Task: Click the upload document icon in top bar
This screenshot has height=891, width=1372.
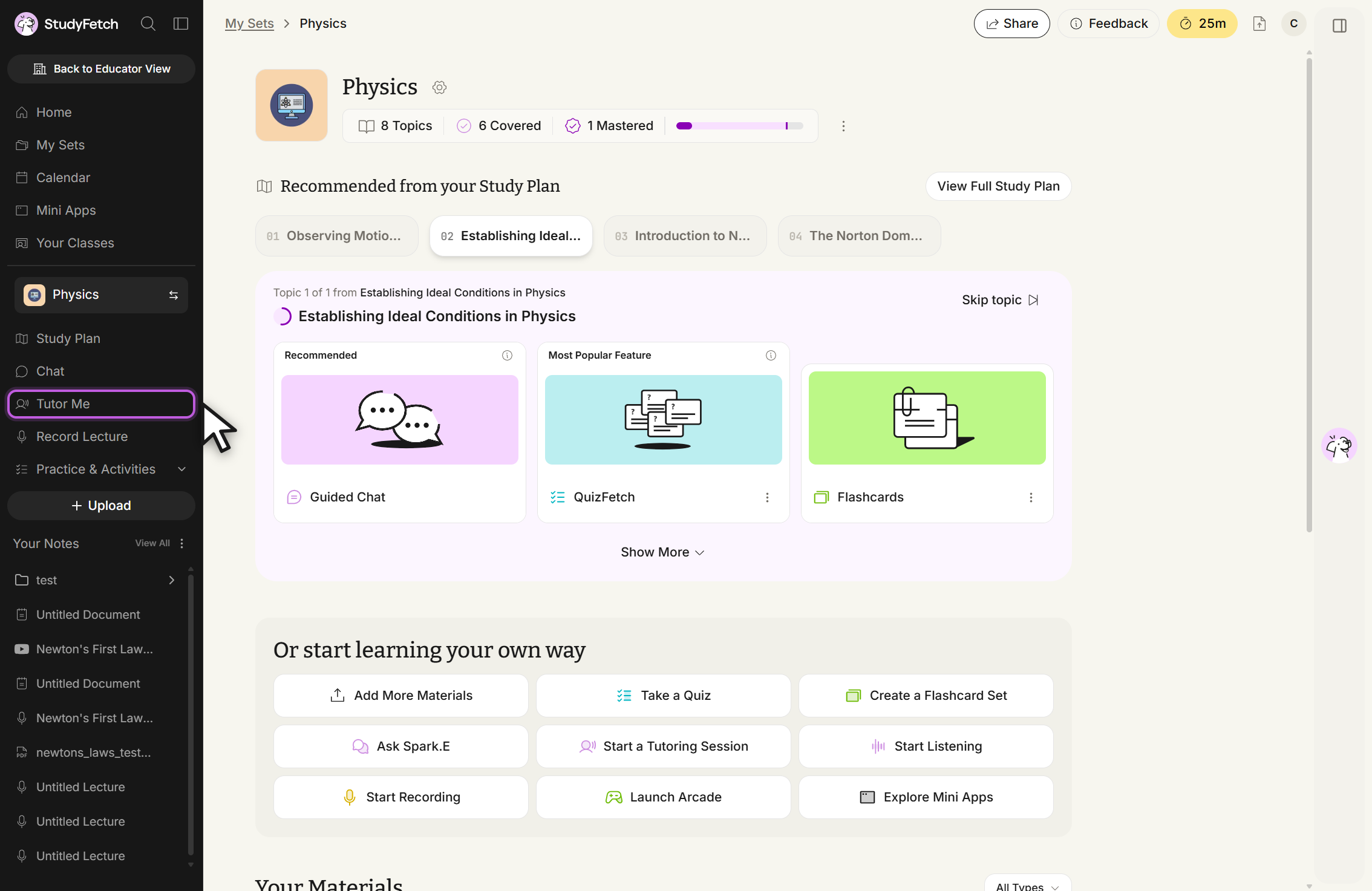Action: [x=1259, y=24]
